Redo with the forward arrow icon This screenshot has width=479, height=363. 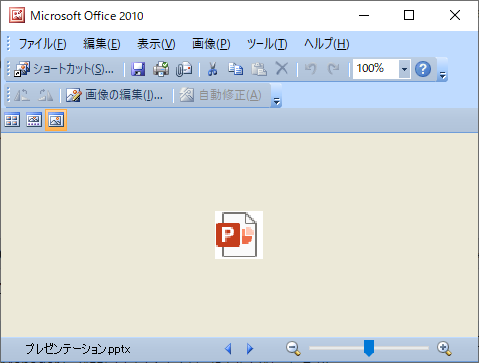coord(333,69)
